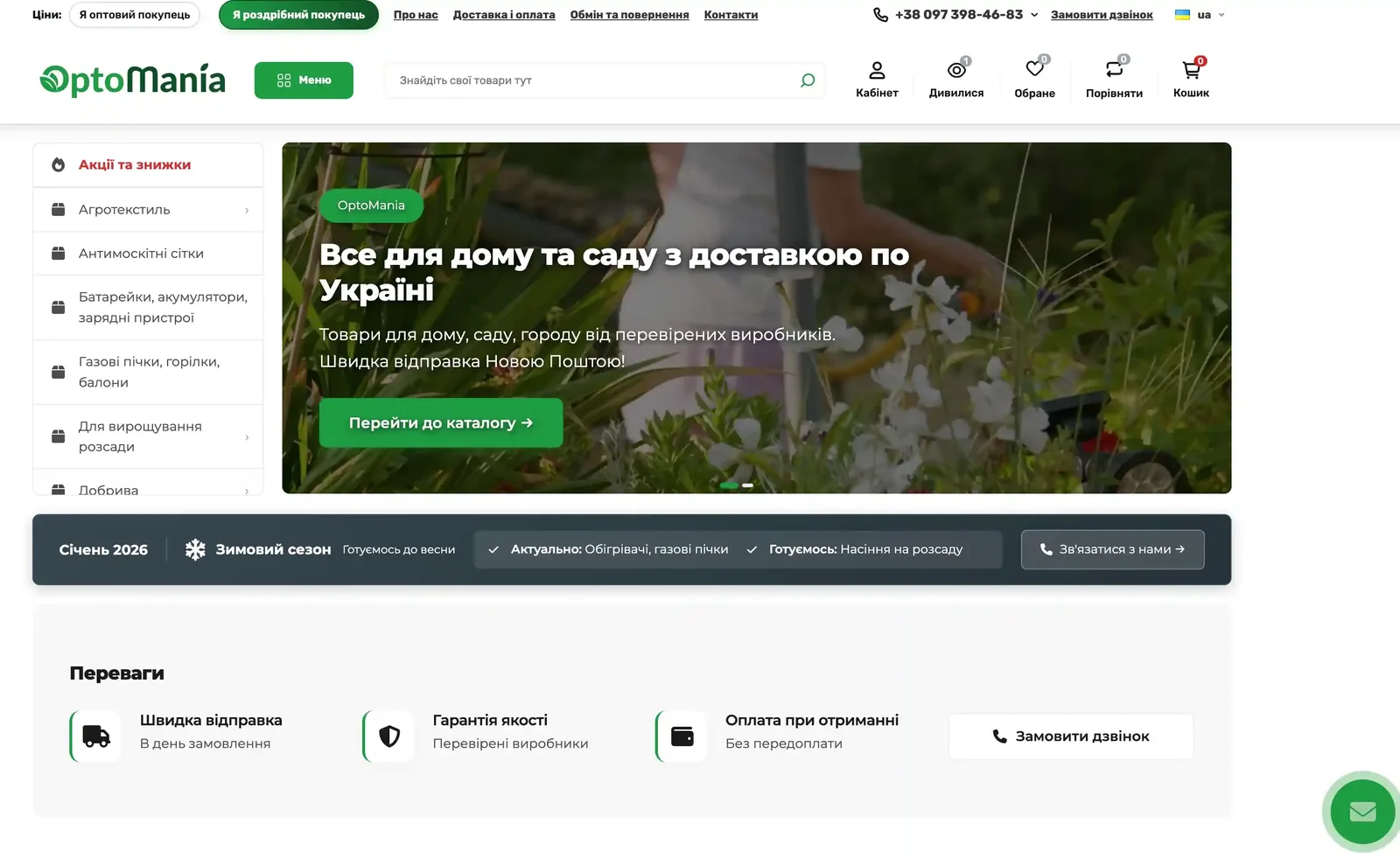
Task: Click the box icon beside Антимоскітні сітки
Action: [59, 254]
